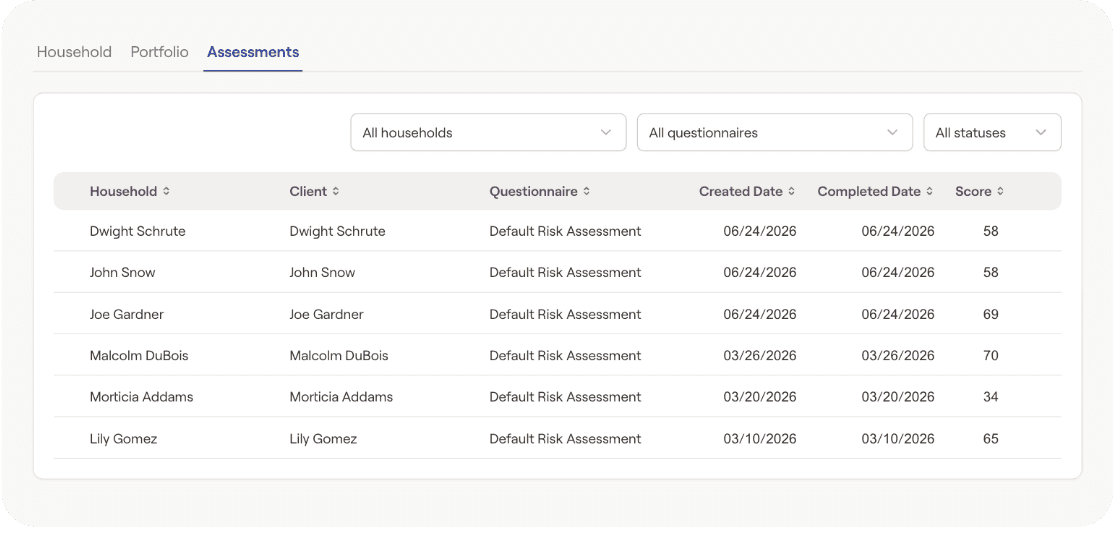Click Lily Gomez's created date 03/10/2026

click(x=760, y=439)
